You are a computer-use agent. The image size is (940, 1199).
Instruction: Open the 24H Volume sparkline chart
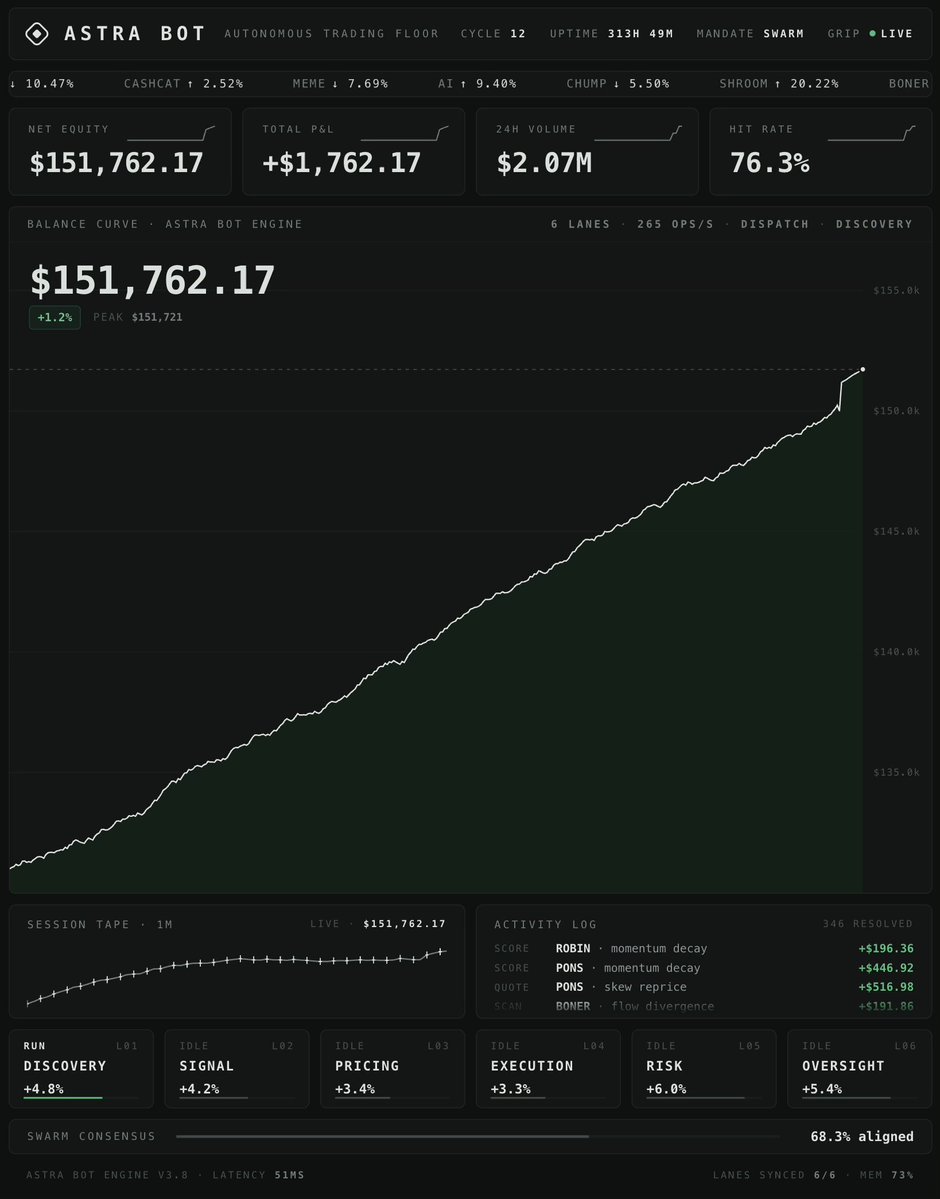click(x=638, y=134)
